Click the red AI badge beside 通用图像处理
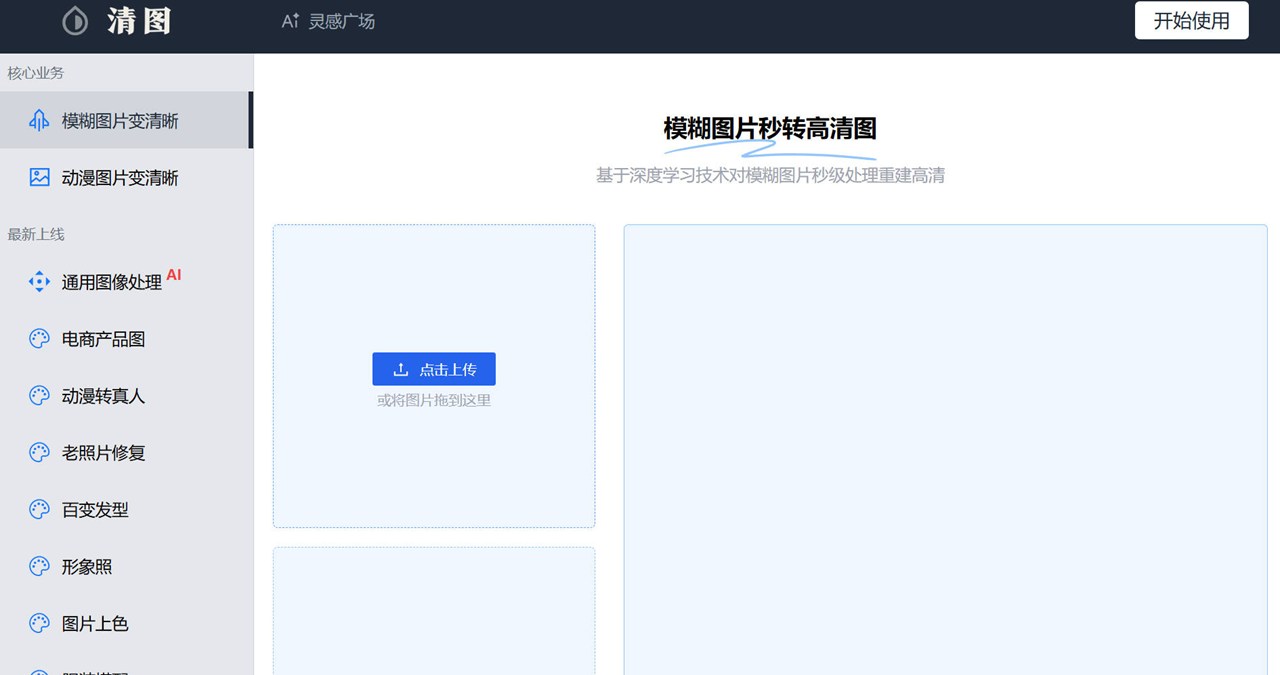The width and height of the screenshot is (1280, 675). 174,275
